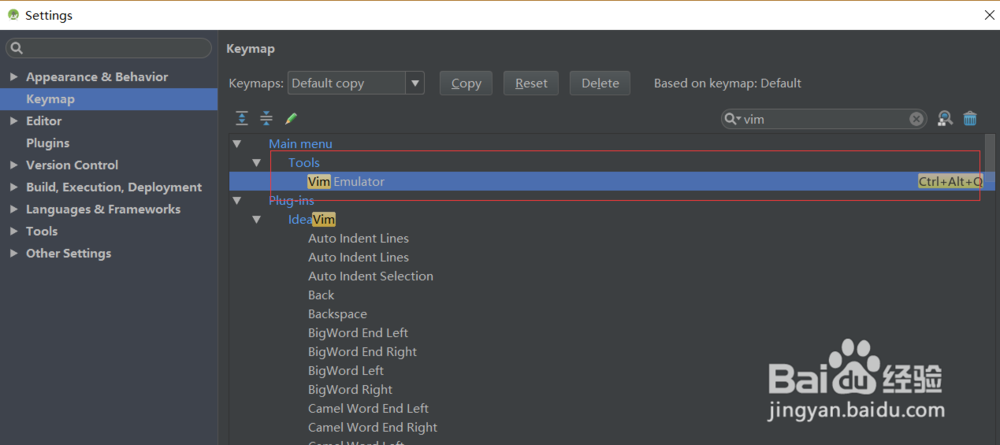This screenshot has height=445, width=1000.
Task: Collapse the Tools node under Main menu
Action: 256,163
